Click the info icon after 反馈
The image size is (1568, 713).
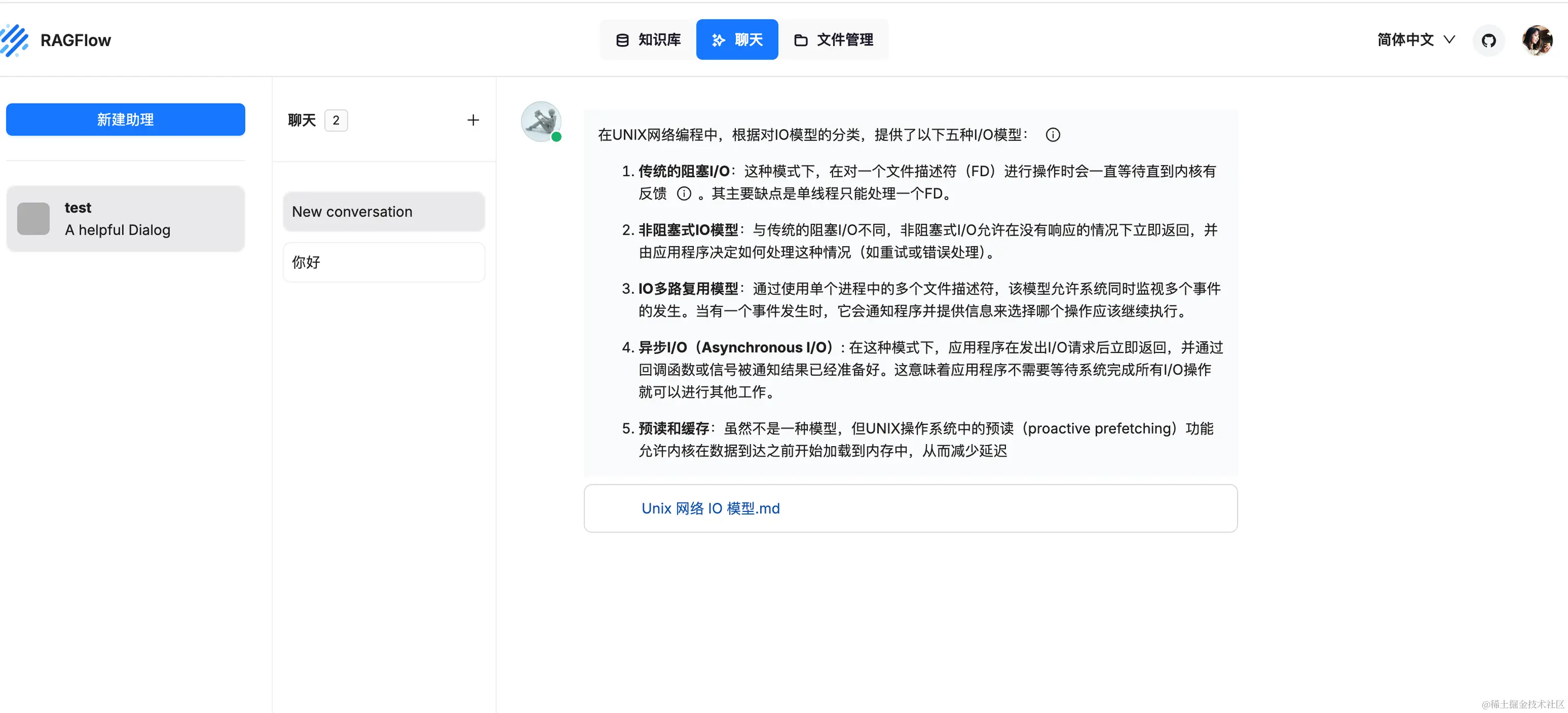click(x=684, y=193)
